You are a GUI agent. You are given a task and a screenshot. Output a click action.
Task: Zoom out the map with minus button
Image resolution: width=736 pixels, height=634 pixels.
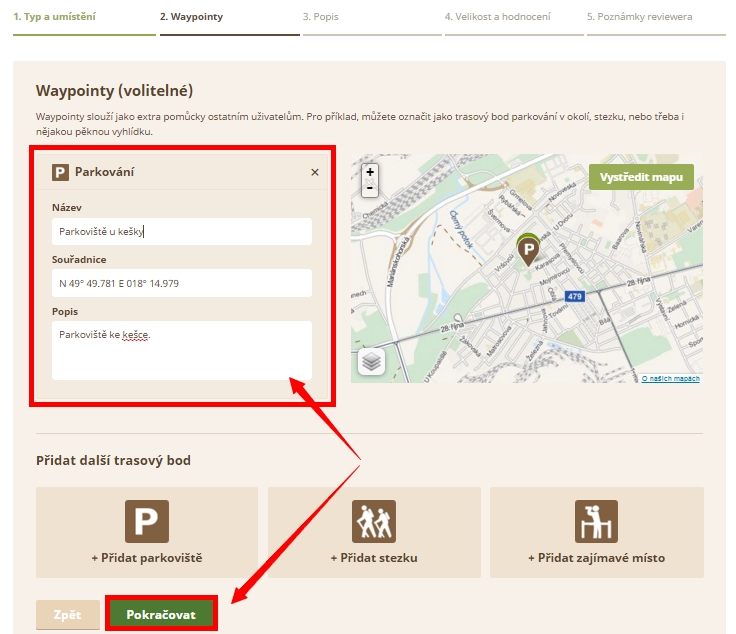click(x=370, y=189)
